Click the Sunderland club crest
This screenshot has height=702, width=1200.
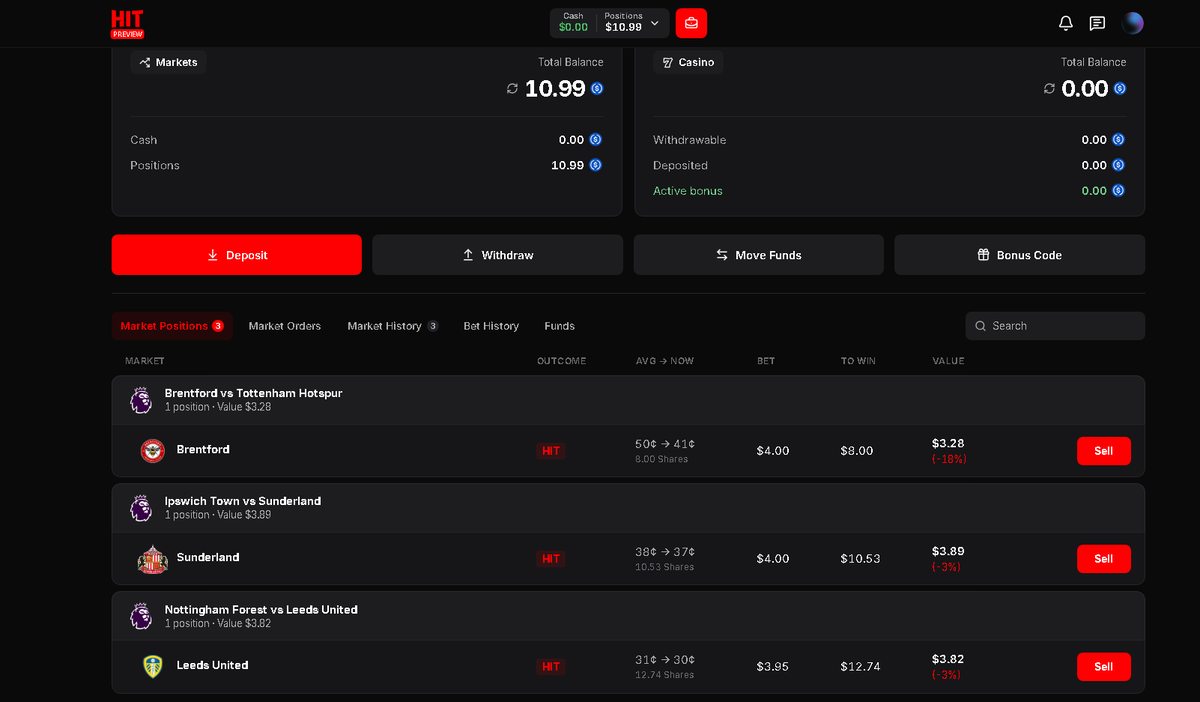tap(153, 559)
